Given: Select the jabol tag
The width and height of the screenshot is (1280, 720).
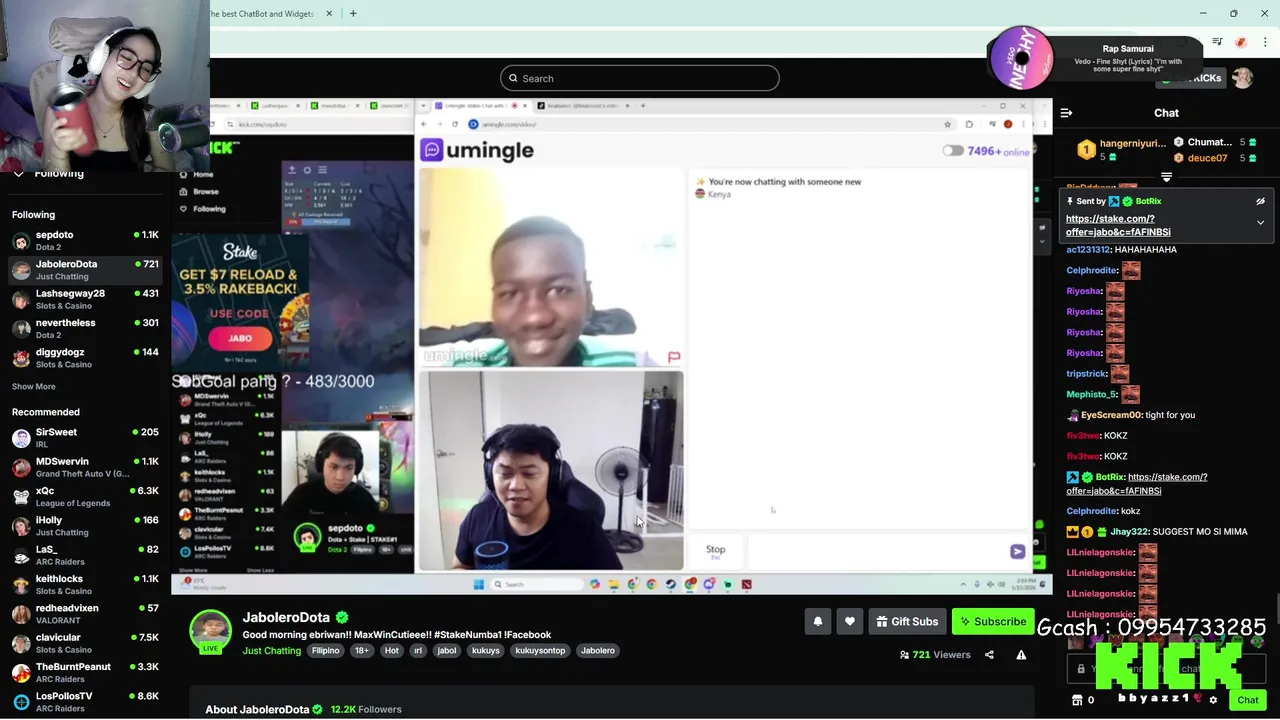Looking at the screenshot, I should 447,651.
